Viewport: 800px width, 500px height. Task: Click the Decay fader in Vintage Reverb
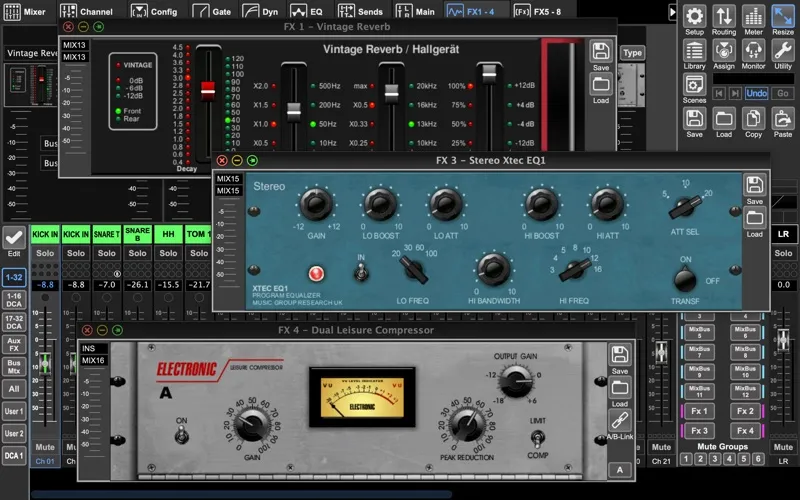(208, 90)
